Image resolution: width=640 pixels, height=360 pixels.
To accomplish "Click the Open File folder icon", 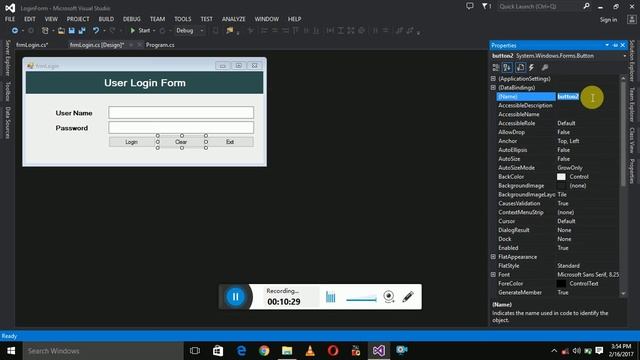I will coord(61,31).
